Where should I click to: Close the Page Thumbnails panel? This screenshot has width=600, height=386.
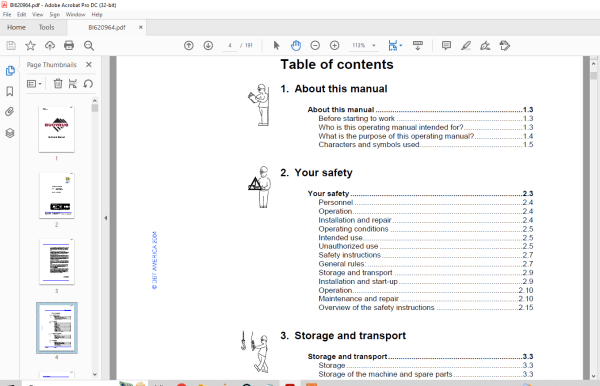(89, 64)
